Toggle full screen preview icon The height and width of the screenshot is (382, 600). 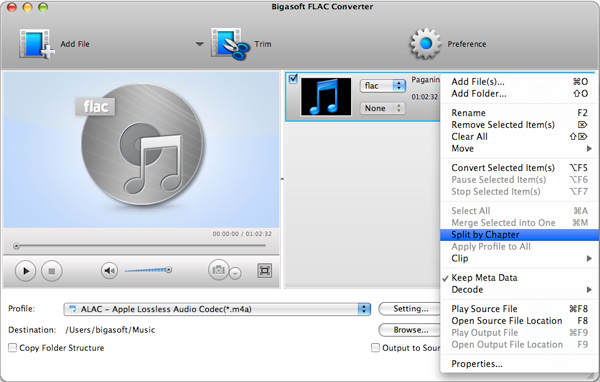click(264, 271)
